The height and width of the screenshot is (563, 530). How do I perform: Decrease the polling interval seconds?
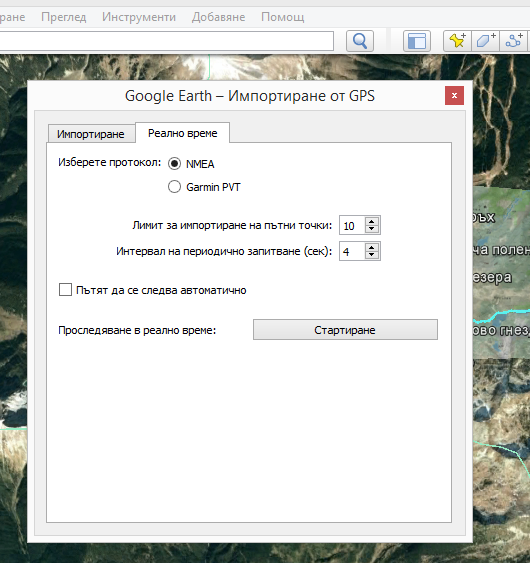pyautogui.click(x=372, y=255)
